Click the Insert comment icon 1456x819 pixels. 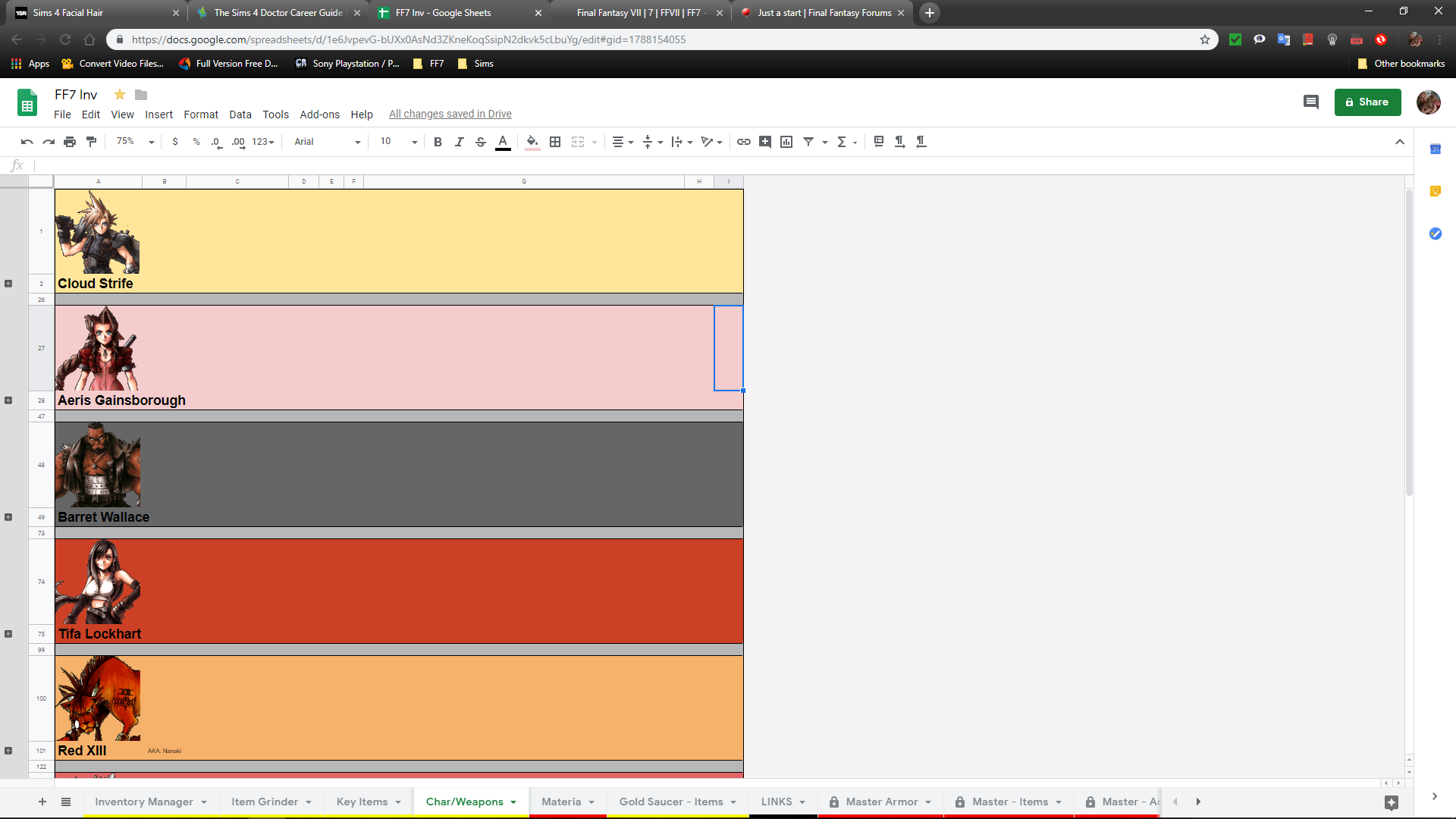tap(765, 142)
